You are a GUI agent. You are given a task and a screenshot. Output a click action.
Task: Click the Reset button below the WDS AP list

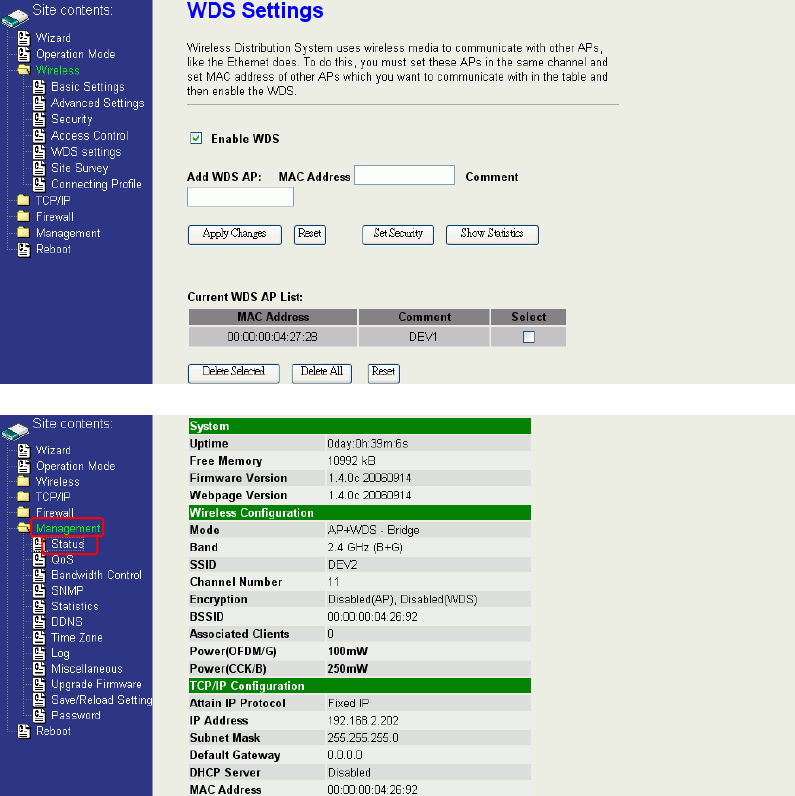(383, 373)
